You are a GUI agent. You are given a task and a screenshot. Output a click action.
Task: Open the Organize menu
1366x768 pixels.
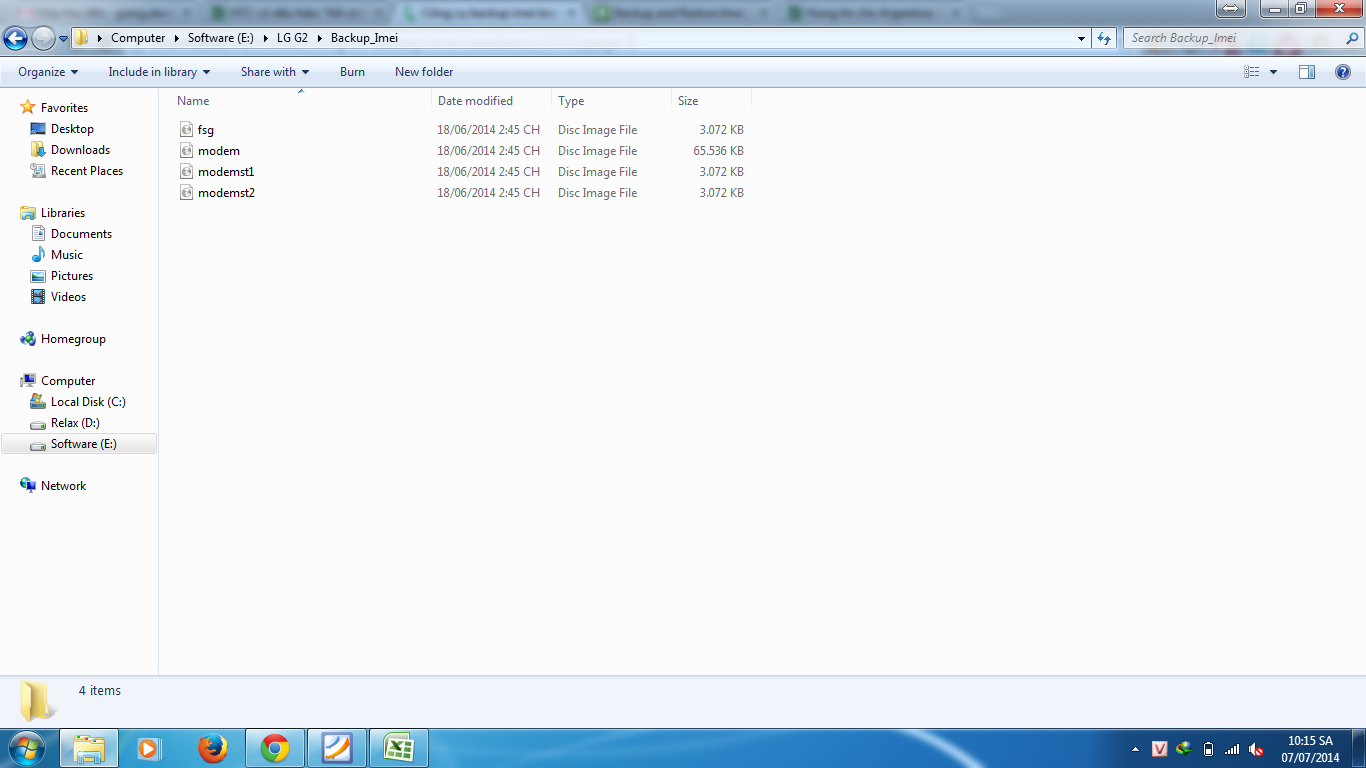(x=48, y=72)
